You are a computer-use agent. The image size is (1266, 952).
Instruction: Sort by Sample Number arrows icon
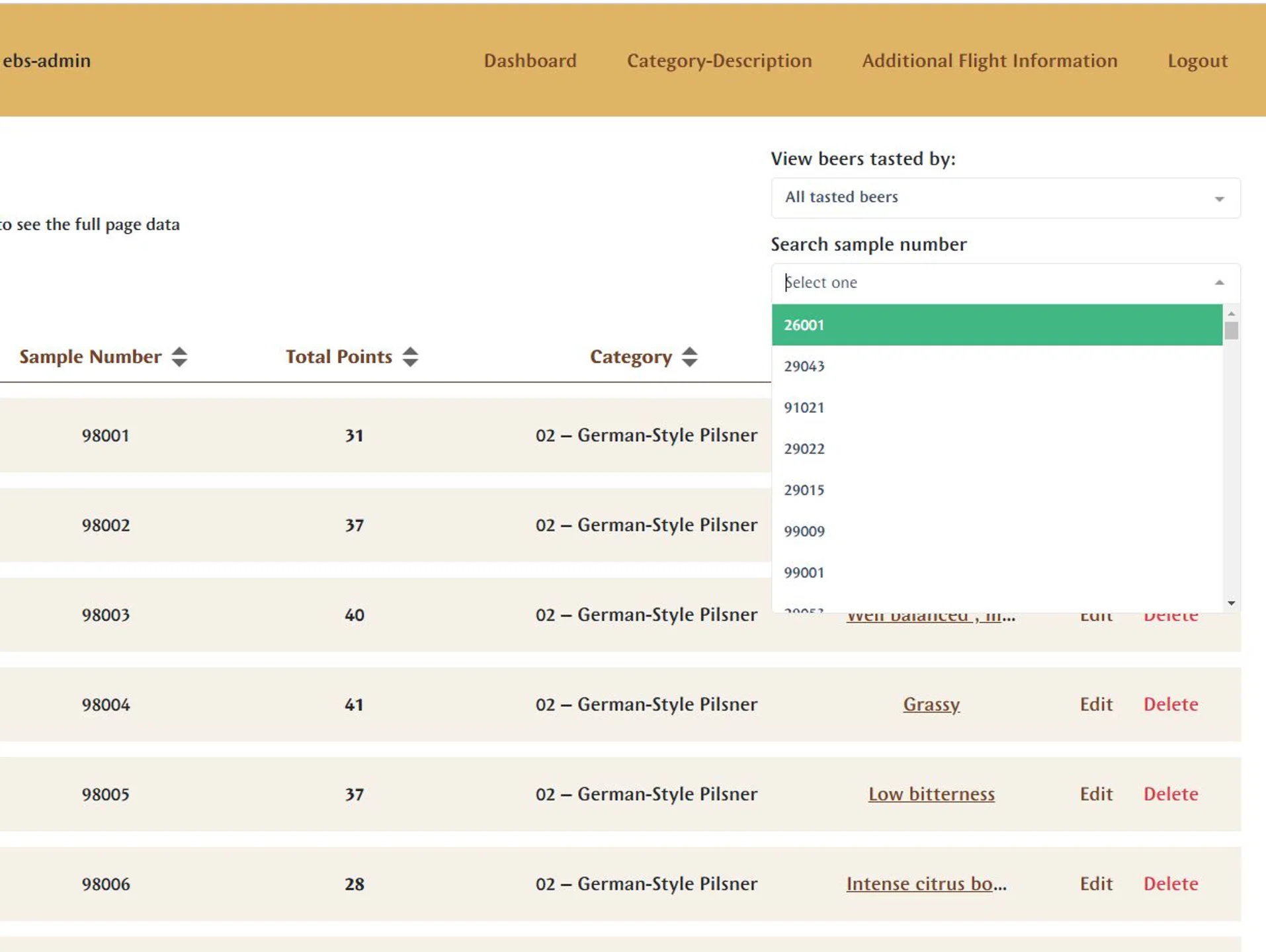[179, 357]
